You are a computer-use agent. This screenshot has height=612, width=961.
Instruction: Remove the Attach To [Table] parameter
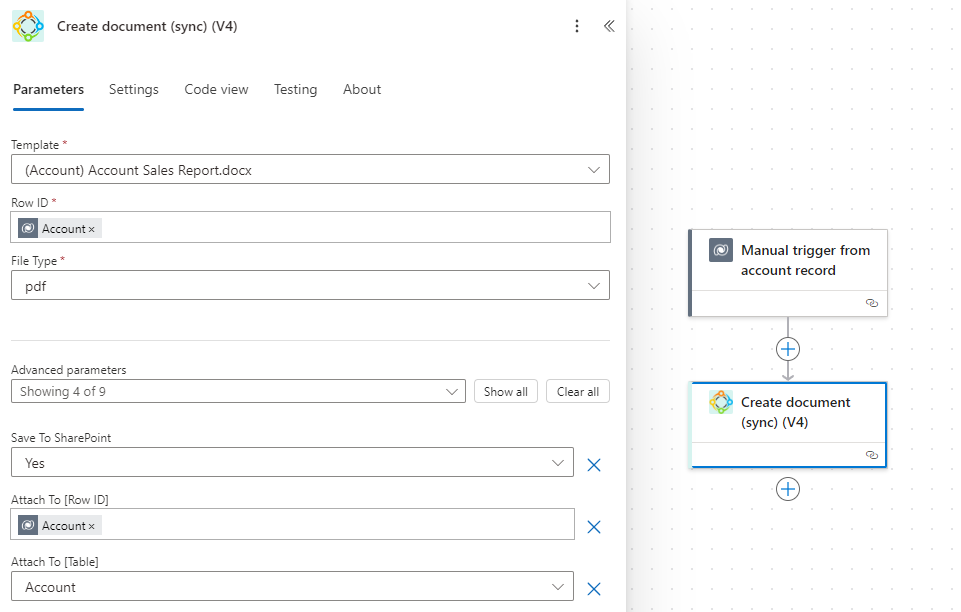(x=594, y=589)
